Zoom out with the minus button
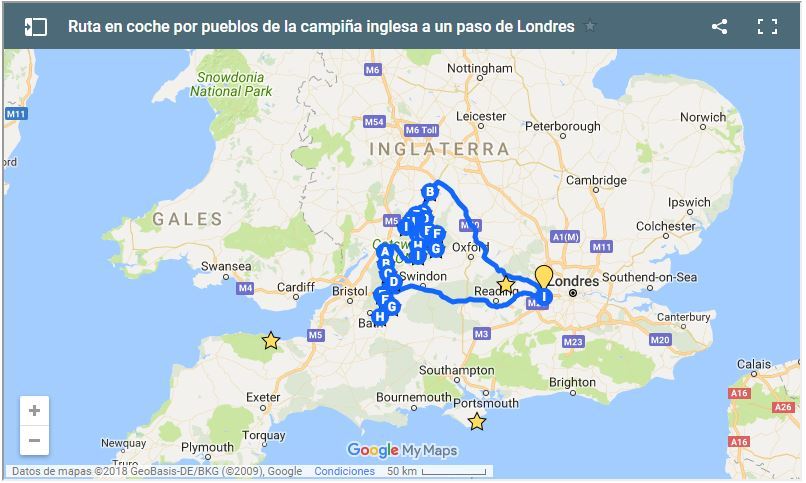The image size is (806, 483). (34, 440)
